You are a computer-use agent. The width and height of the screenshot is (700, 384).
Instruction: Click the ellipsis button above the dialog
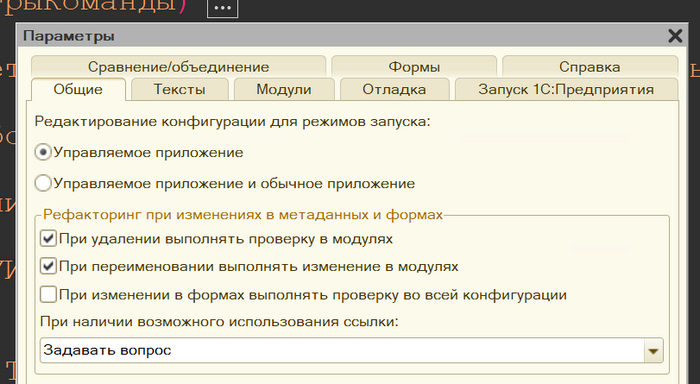point(222,8)
